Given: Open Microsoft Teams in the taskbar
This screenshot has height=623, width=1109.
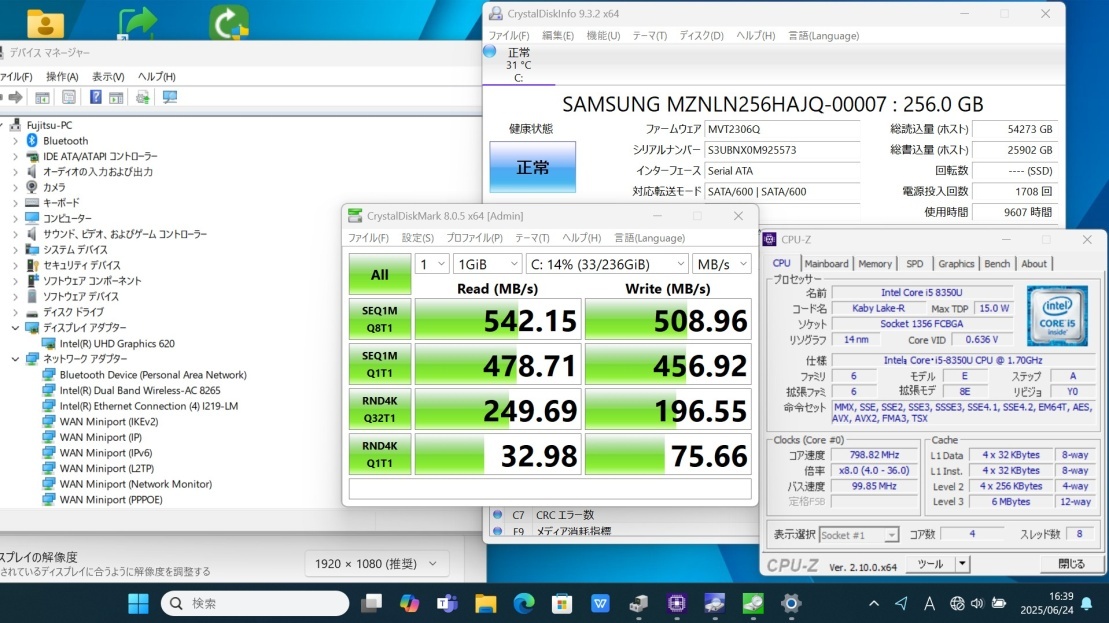Looking at the screenshot, I should point(448,603).
